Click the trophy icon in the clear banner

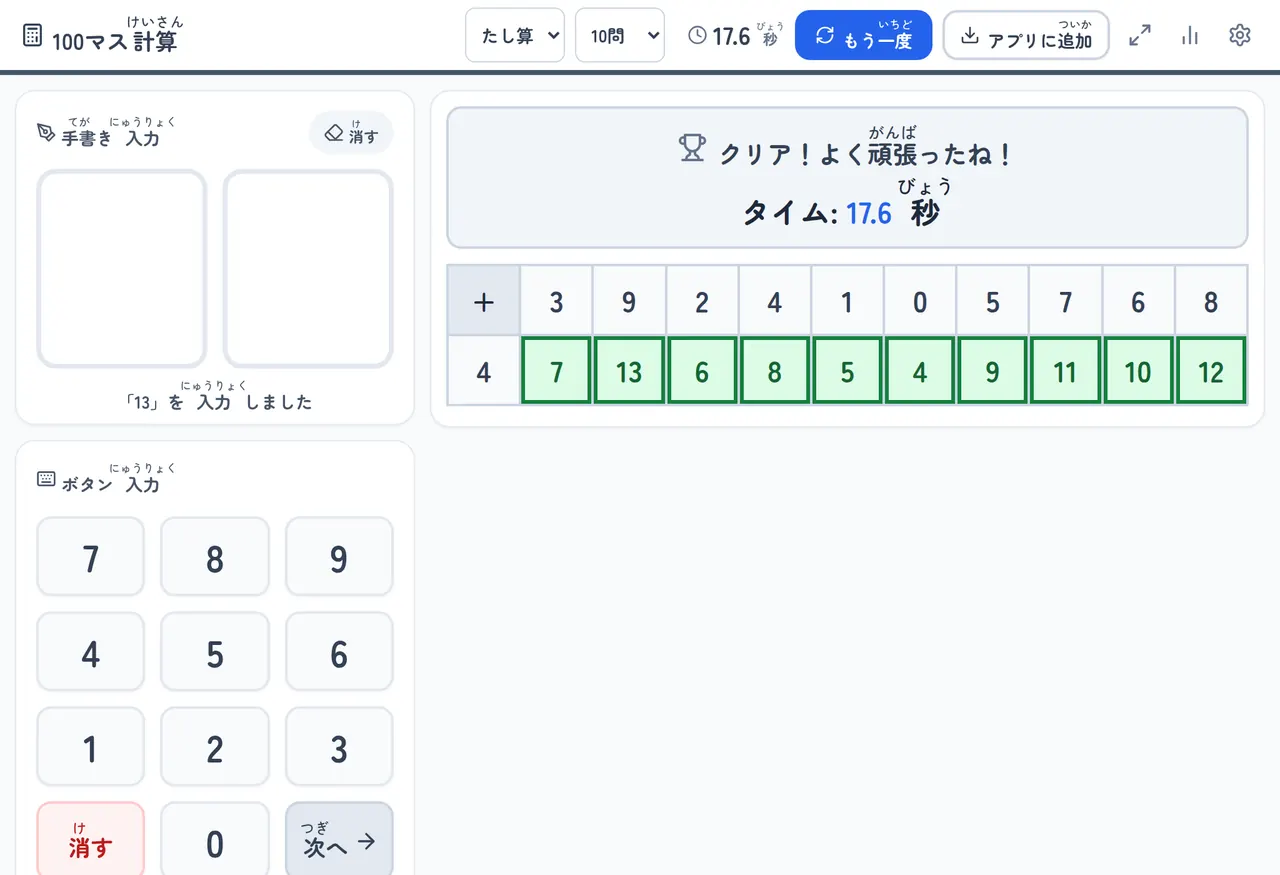click(x=692, y=149)
